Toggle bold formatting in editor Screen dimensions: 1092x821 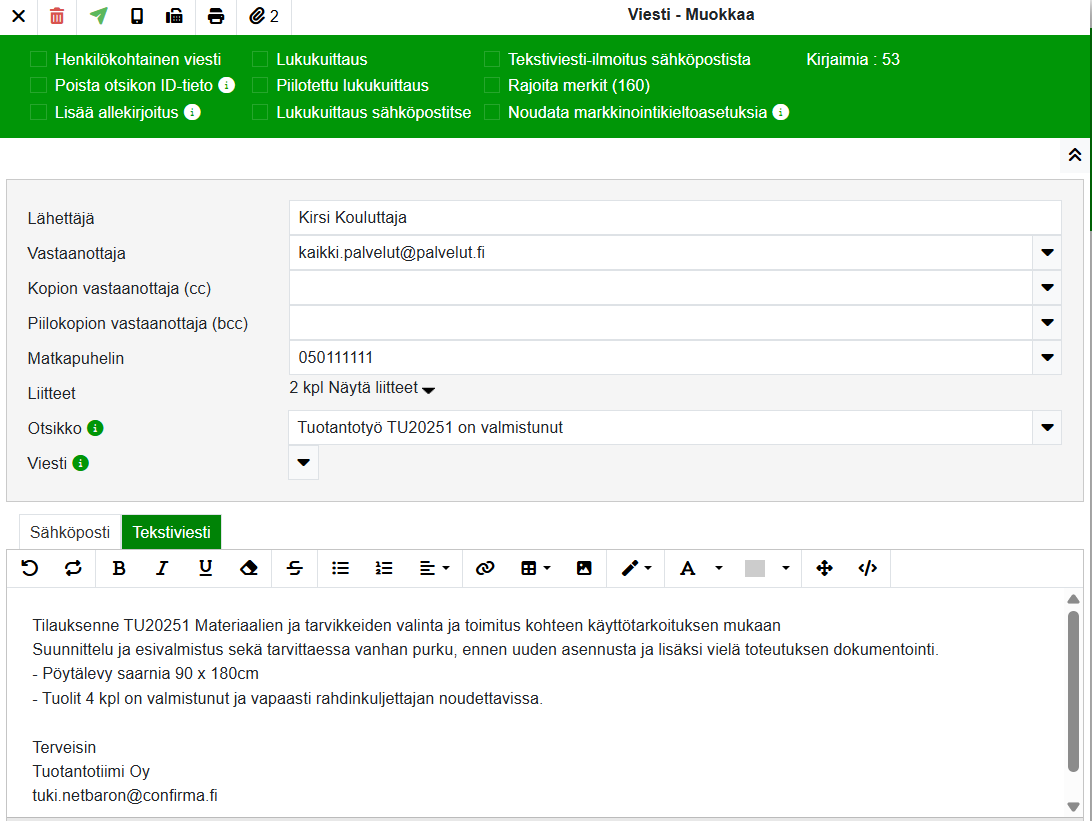click(119, 568)
